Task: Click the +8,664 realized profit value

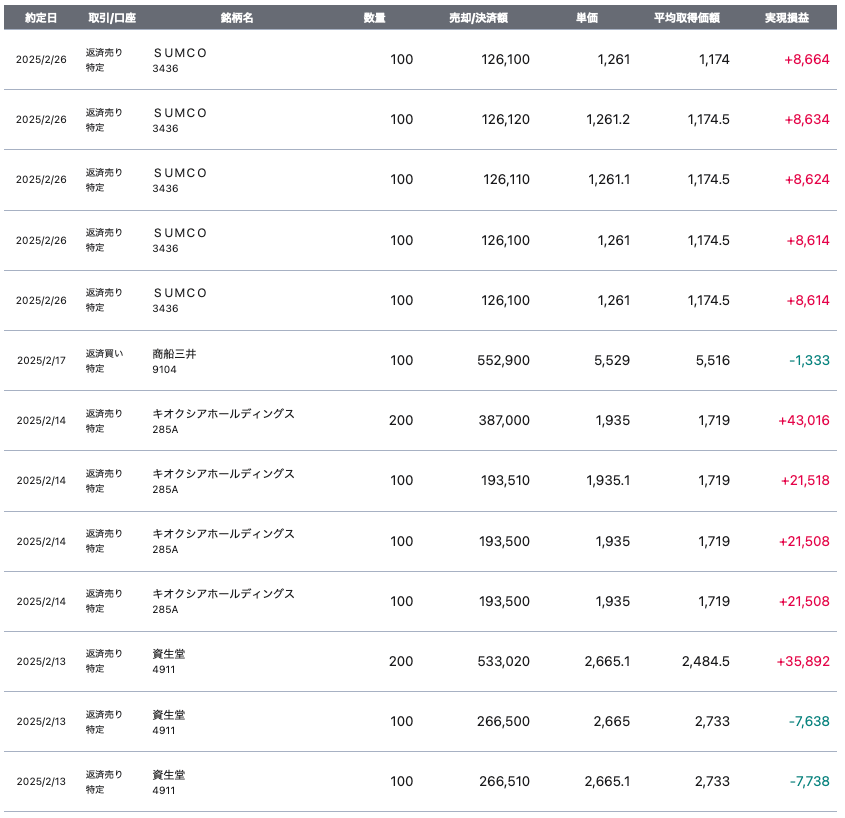Action: [806, 59]
